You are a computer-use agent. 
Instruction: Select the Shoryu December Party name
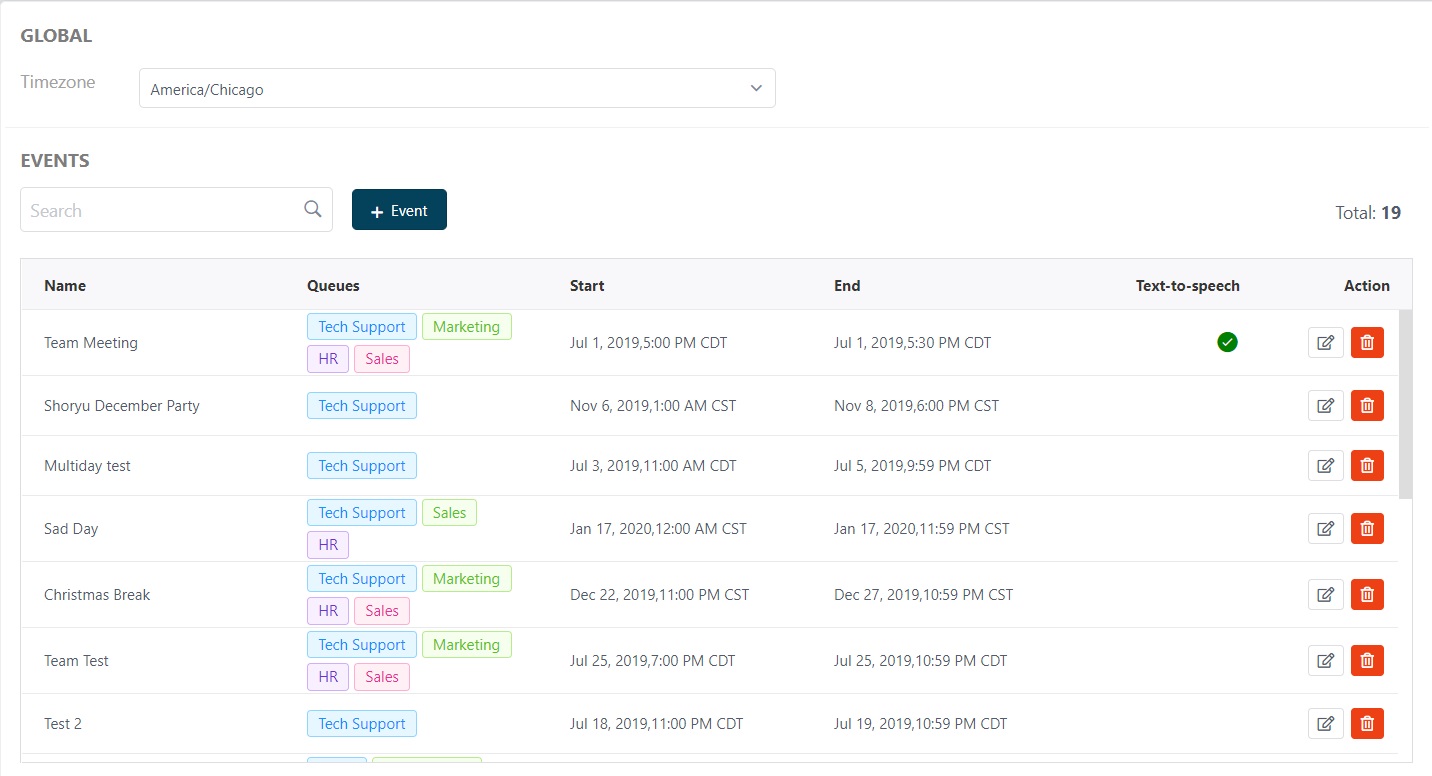[x=122, y=406]
